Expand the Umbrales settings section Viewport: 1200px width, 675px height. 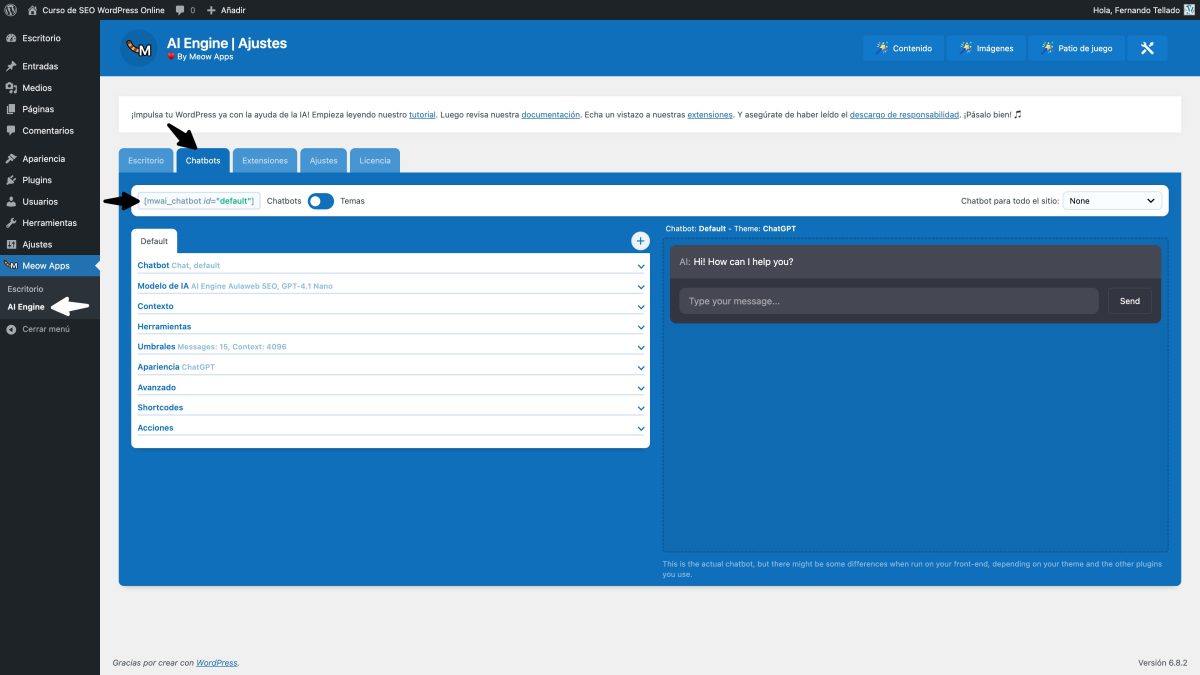pyautogui.click(x=390, y=346)
